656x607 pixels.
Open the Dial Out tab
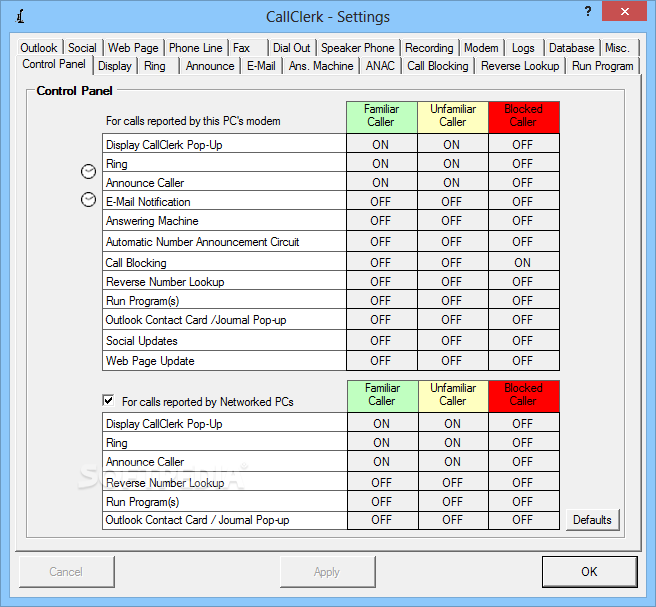[x=292, y=48]
